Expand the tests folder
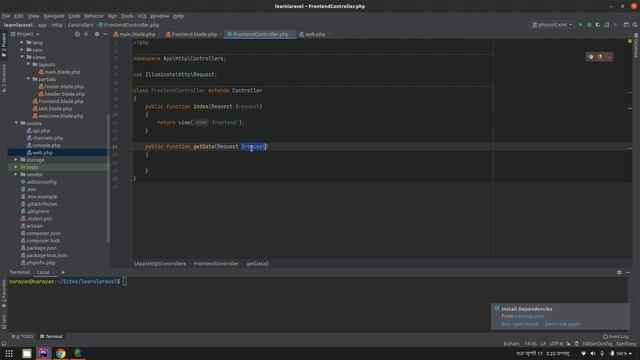This screenshot has height=360, width=640. click(16, 167)
